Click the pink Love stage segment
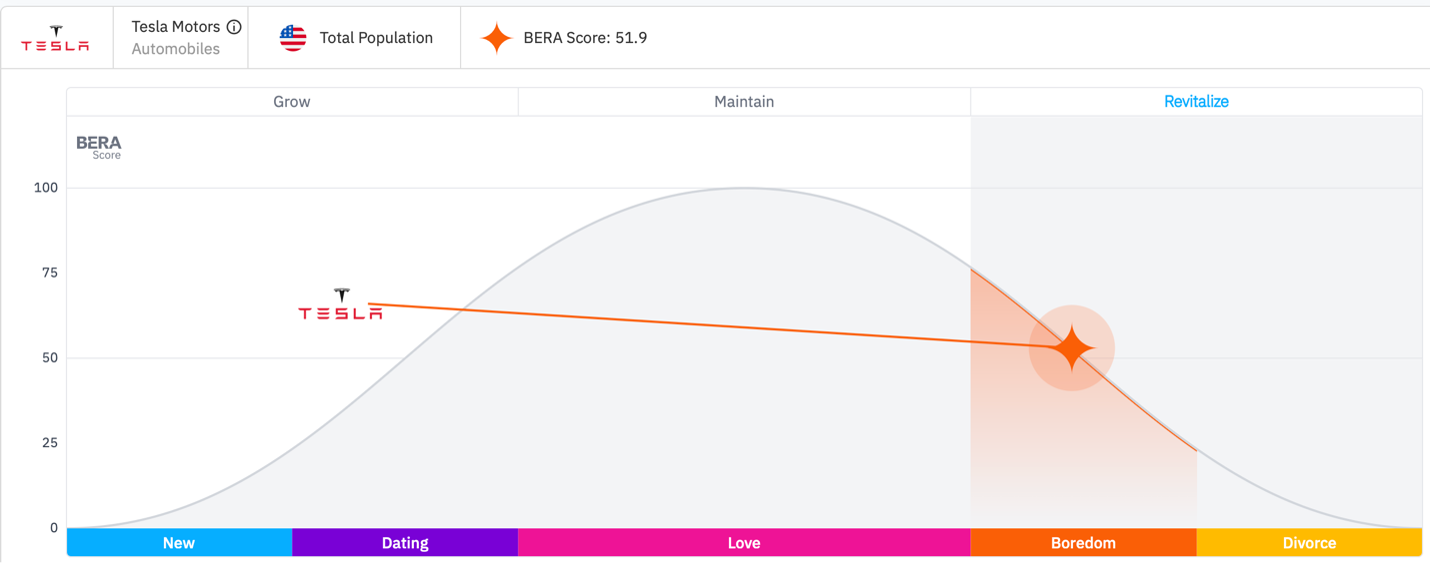The image size is (1430, 565). click(x=744, y=543)
